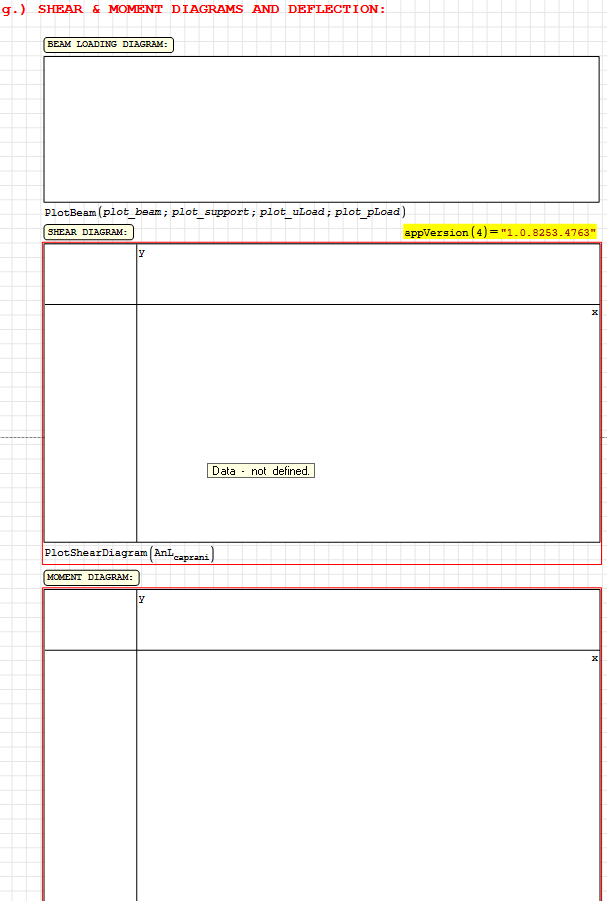Click the x axis label in shear diagram
607x901 pixels.
(594, 312)
